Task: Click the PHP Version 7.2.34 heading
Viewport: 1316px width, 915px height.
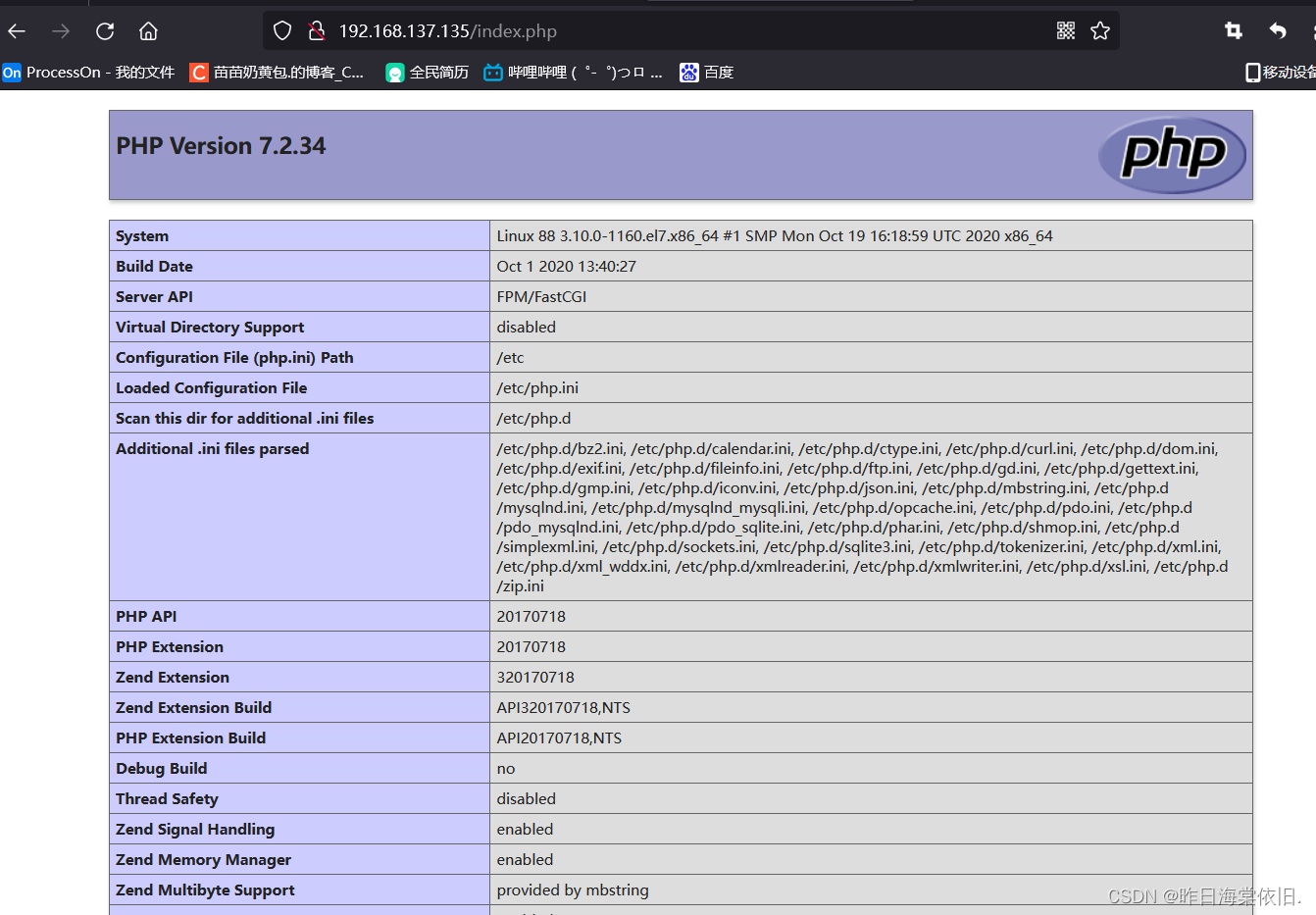Action: coord(221,146)
